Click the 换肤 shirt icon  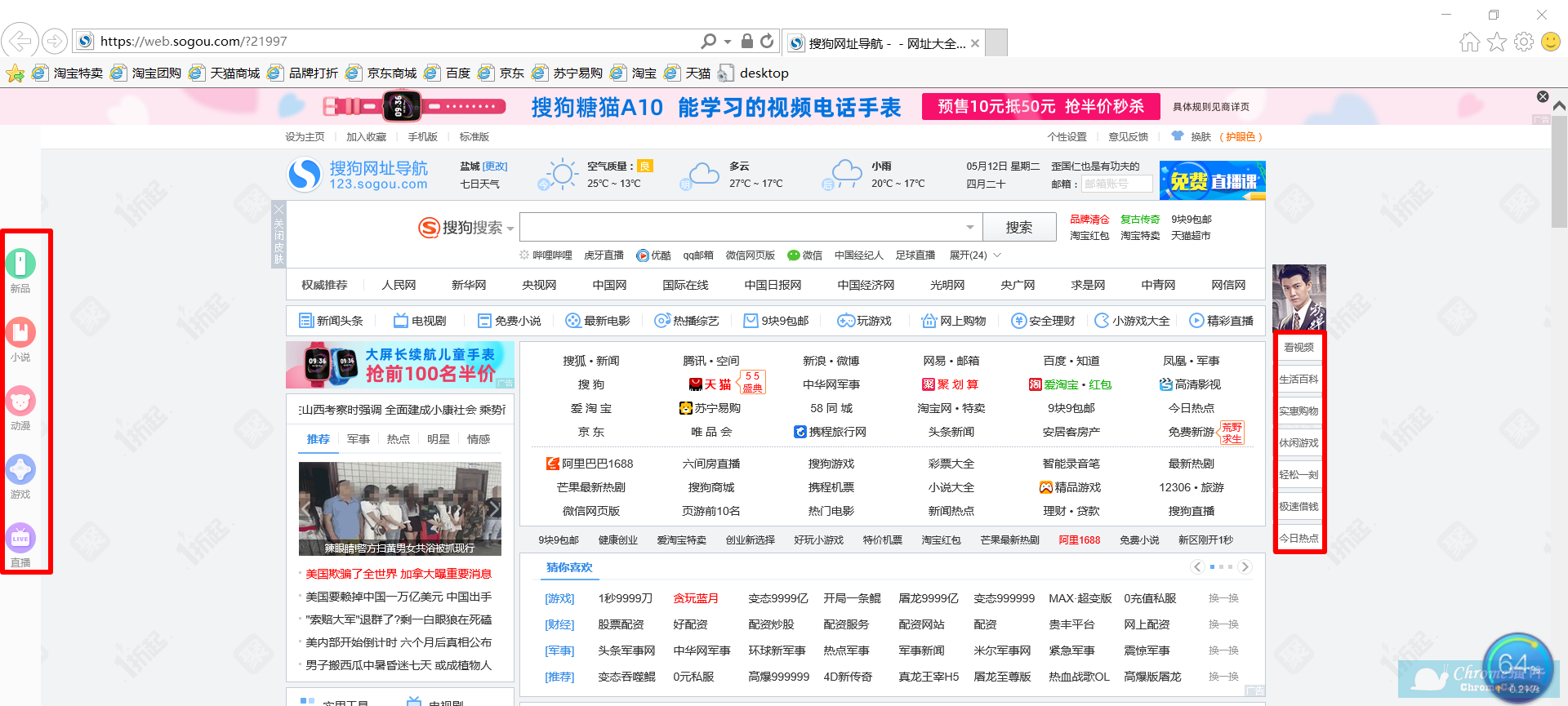[1178, 136]
